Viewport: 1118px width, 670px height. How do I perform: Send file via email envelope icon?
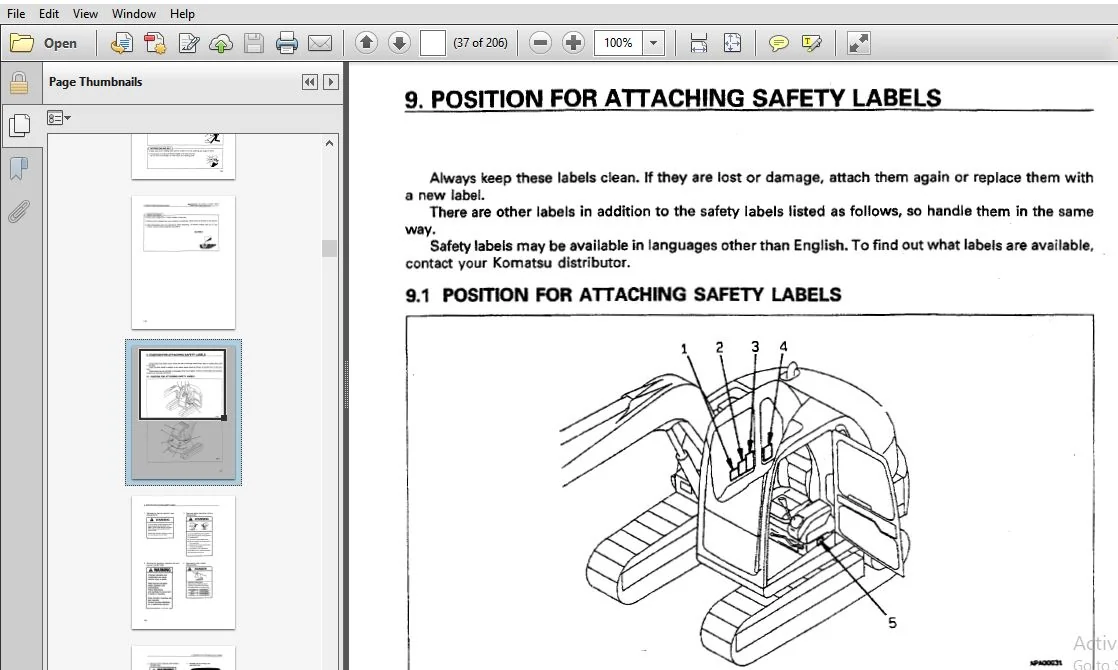tap(320, 43)
